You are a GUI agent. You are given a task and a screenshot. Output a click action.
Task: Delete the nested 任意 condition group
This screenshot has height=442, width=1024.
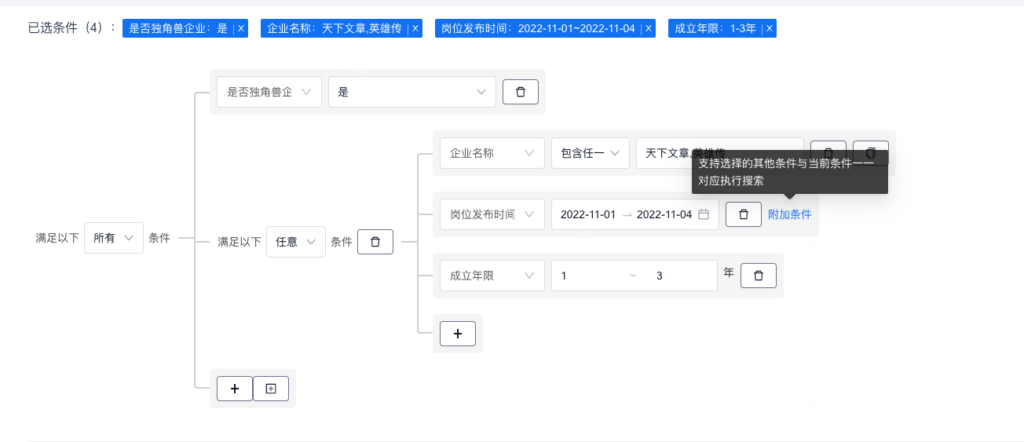click(375, 241)
